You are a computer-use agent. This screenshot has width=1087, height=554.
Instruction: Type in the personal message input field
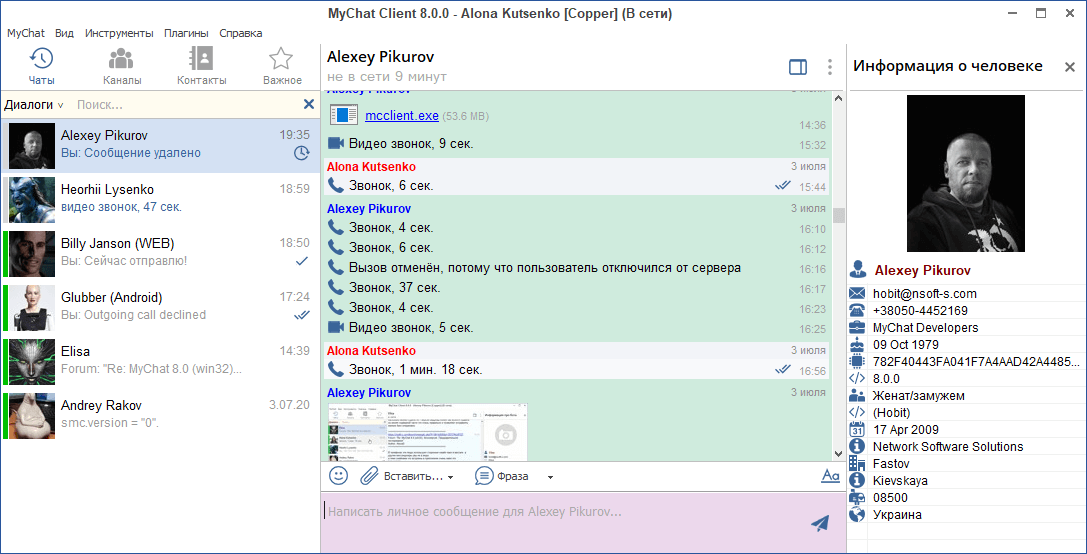tap(560, 512)
